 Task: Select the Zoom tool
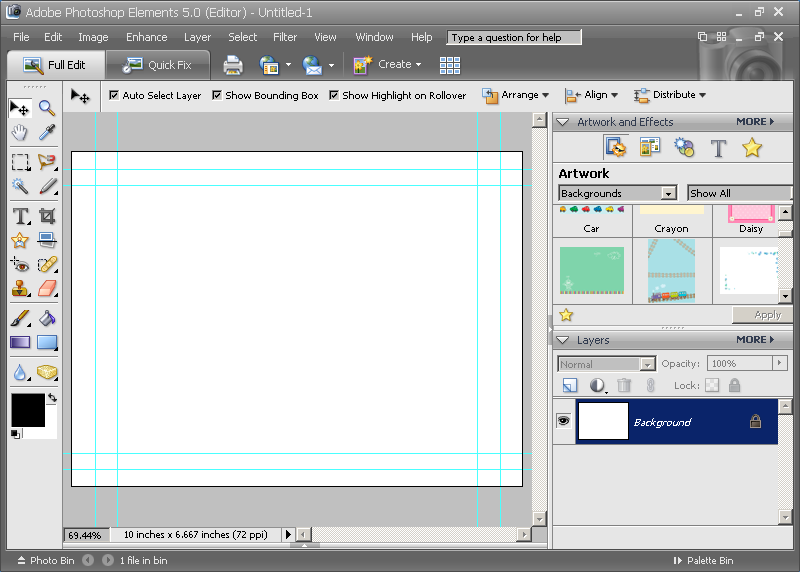pos(47,108)
